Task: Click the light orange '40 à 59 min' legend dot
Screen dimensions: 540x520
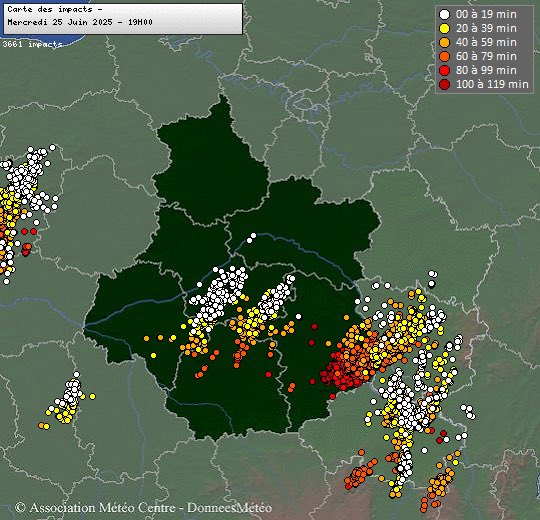Action: (445, 42)
